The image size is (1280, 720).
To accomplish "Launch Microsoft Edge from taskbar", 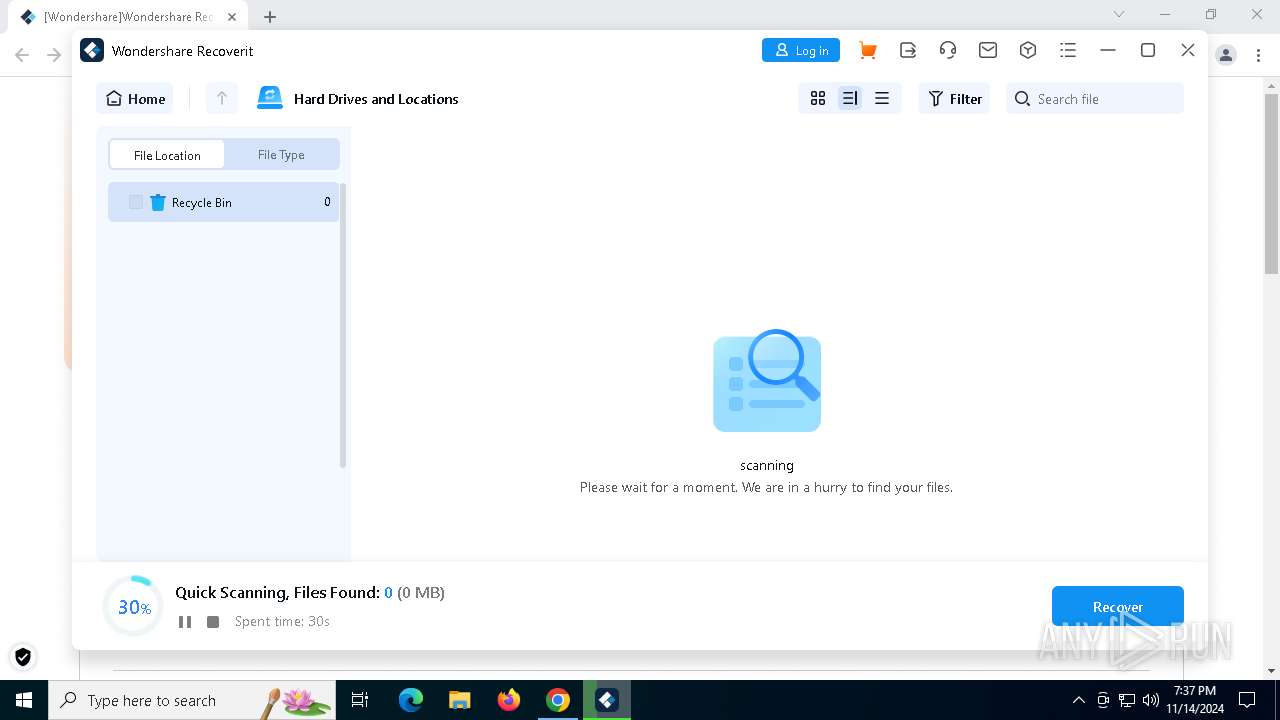I will click(411, 700).
